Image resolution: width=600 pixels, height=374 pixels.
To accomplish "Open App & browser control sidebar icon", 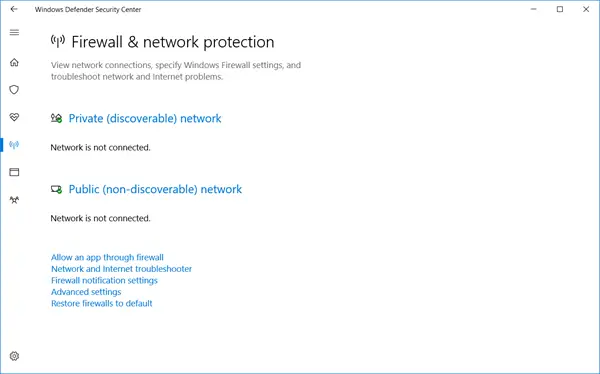I will click(14, 172).
